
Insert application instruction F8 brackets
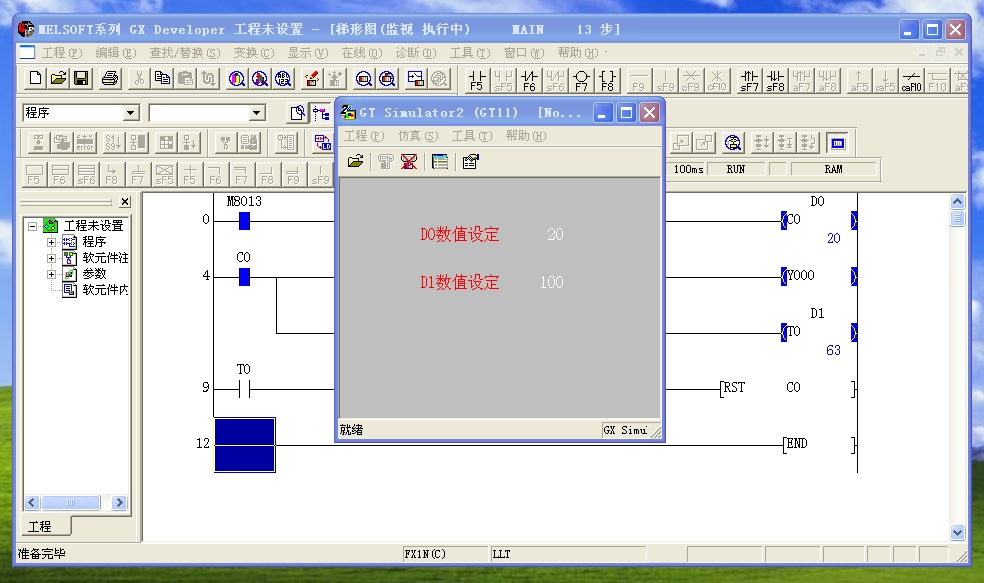coord(607,80)
